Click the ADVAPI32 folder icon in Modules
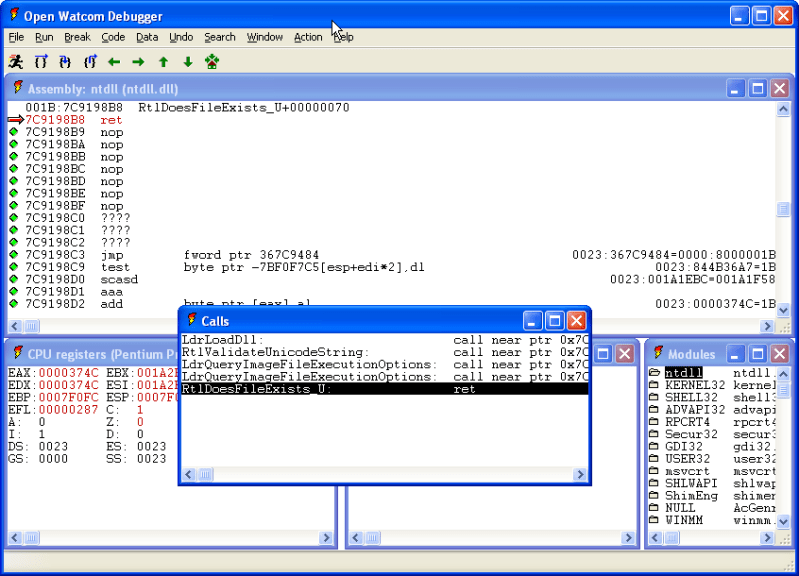The height and width of the screenshot is (576, 799). [x=654, y=409]
